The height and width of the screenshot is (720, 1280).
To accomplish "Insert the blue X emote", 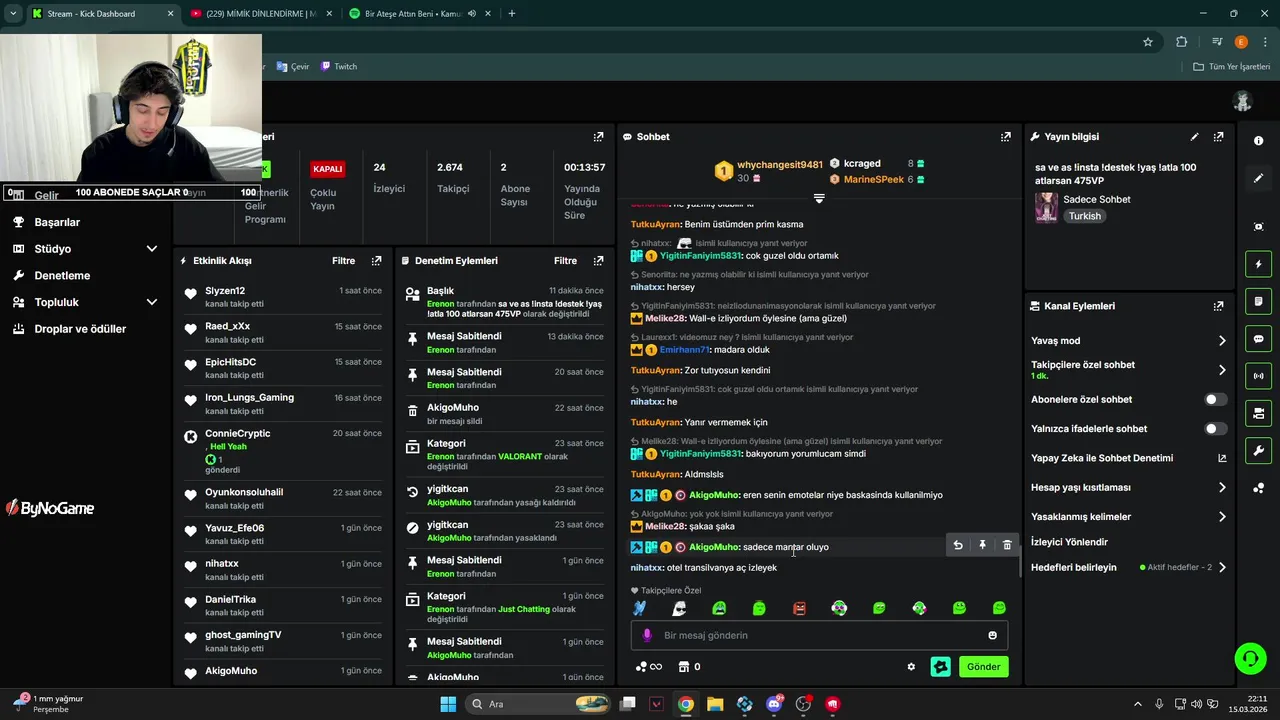I will coord(640,608).
